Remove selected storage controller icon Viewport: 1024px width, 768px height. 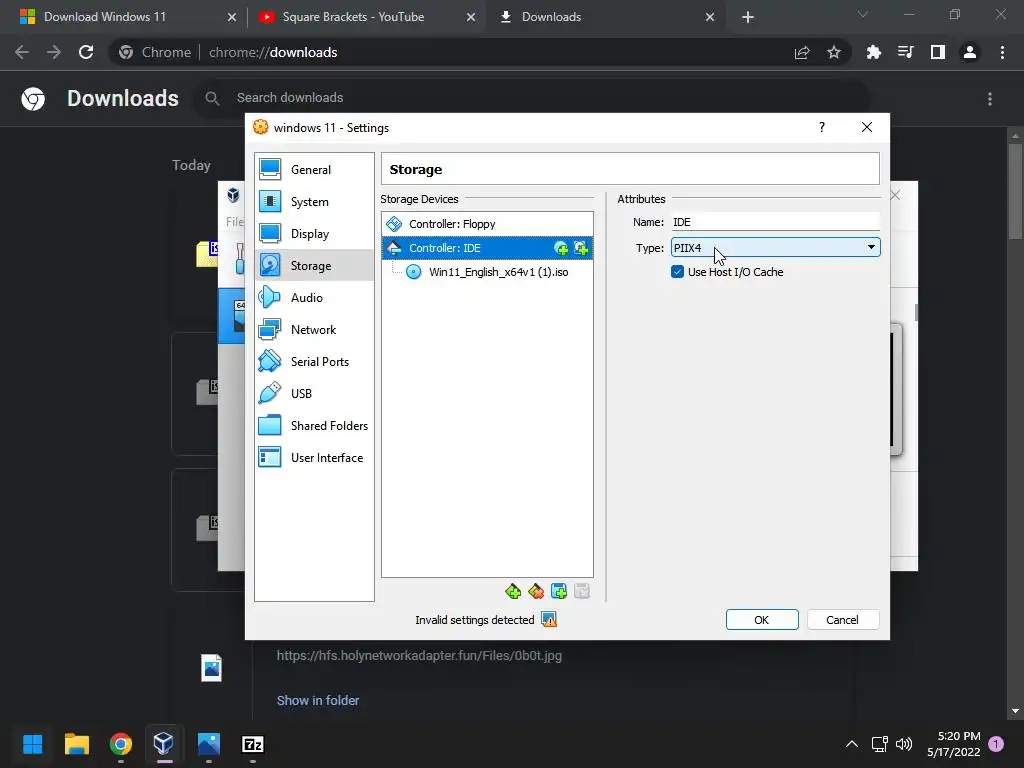click(536, 592)
